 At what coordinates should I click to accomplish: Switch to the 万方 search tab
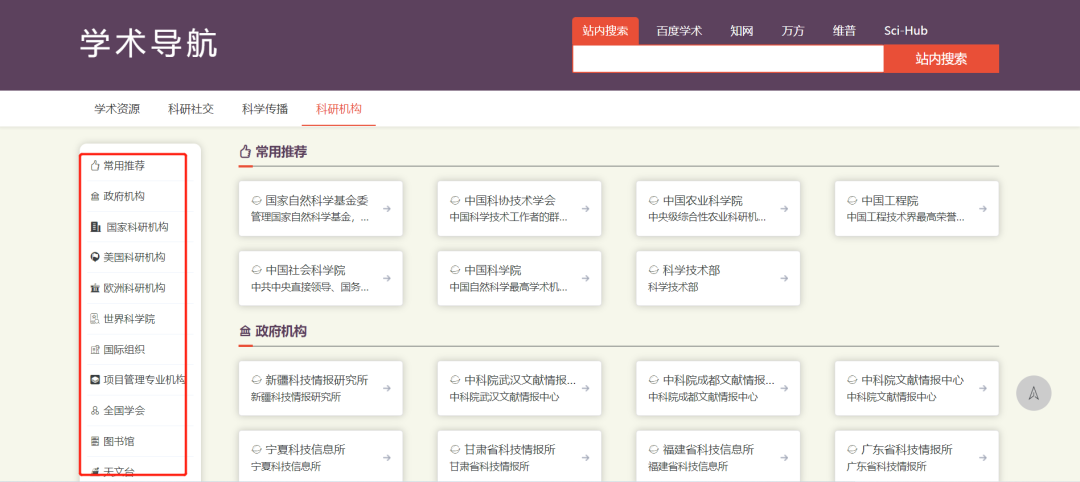point(793,31)
